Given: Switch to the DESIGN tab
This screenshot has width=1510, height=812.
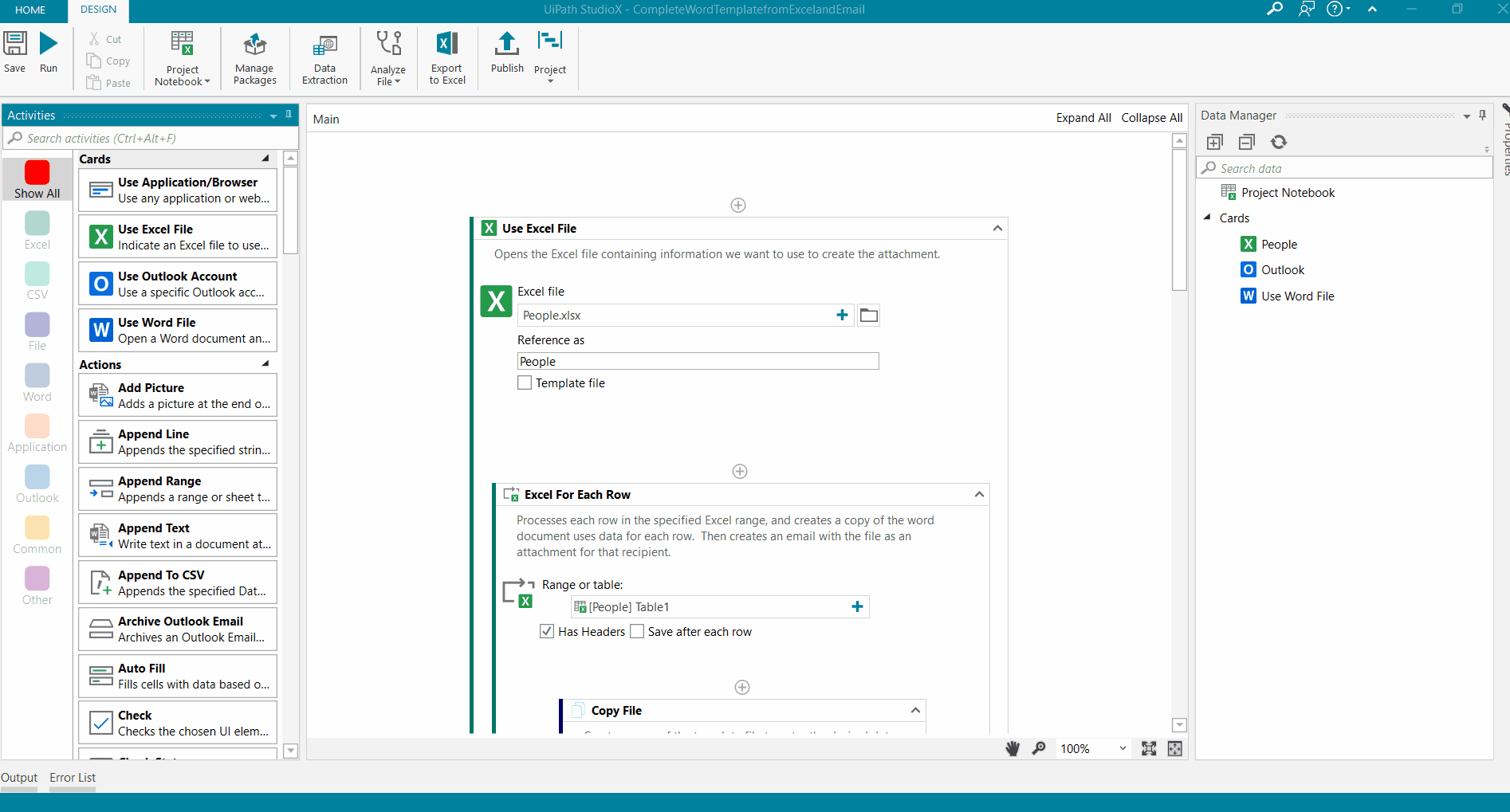Looking at the screenshot, I should coord(98,10).
